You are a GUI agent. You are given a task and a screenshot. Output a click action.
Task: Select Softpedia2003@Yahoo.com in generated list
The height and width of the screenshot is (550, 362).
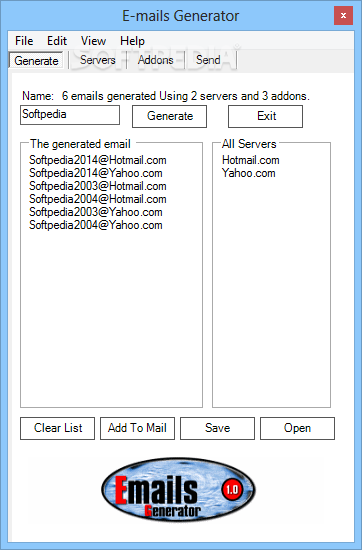pyautogui.click(x=96, y=212)
